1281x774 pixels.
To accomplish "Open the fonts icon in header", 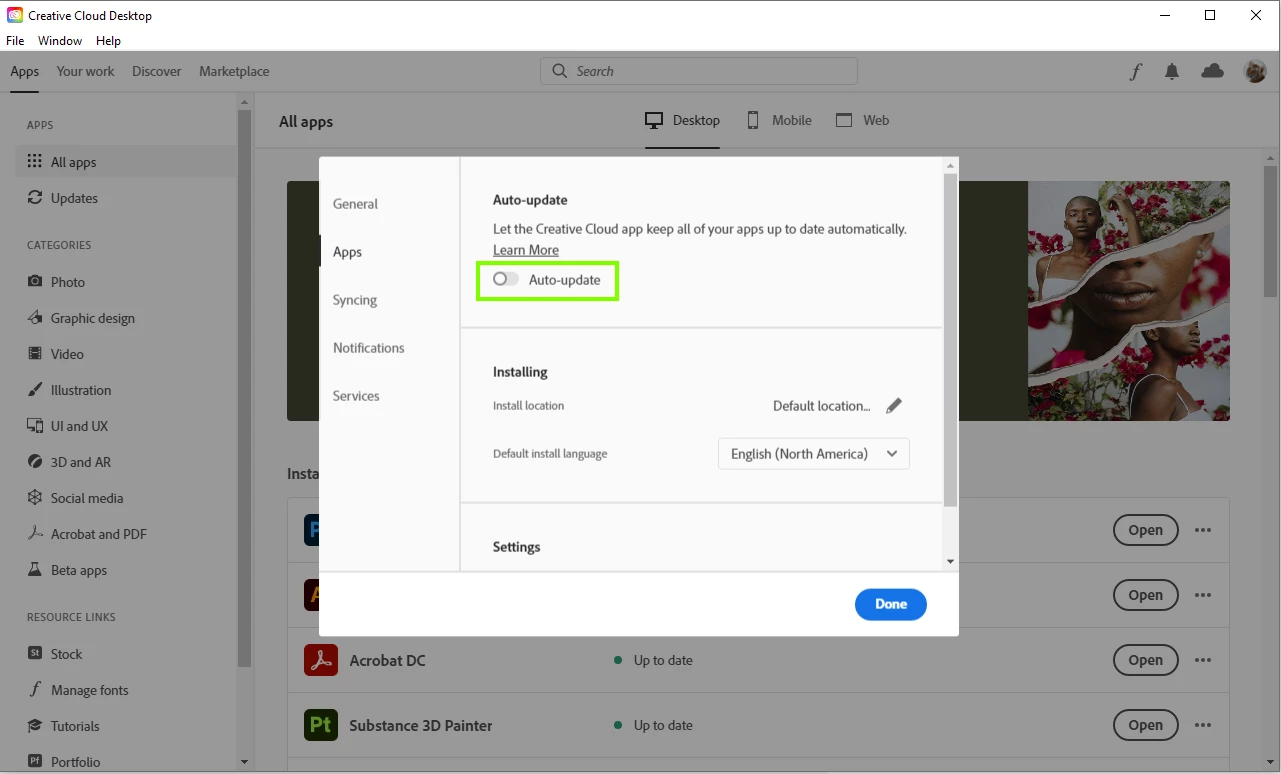I will pyautogui.click(x=1136, y=71).
